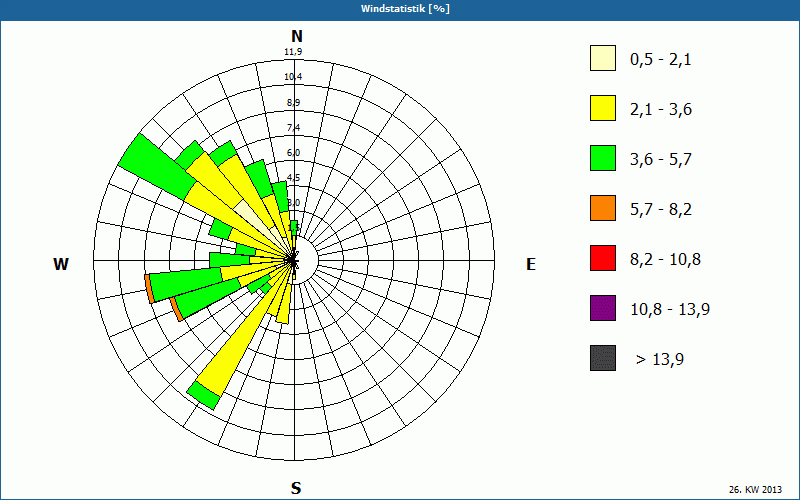
Task: Click the 4,5 ring scale label
Action: coord(293,178)
